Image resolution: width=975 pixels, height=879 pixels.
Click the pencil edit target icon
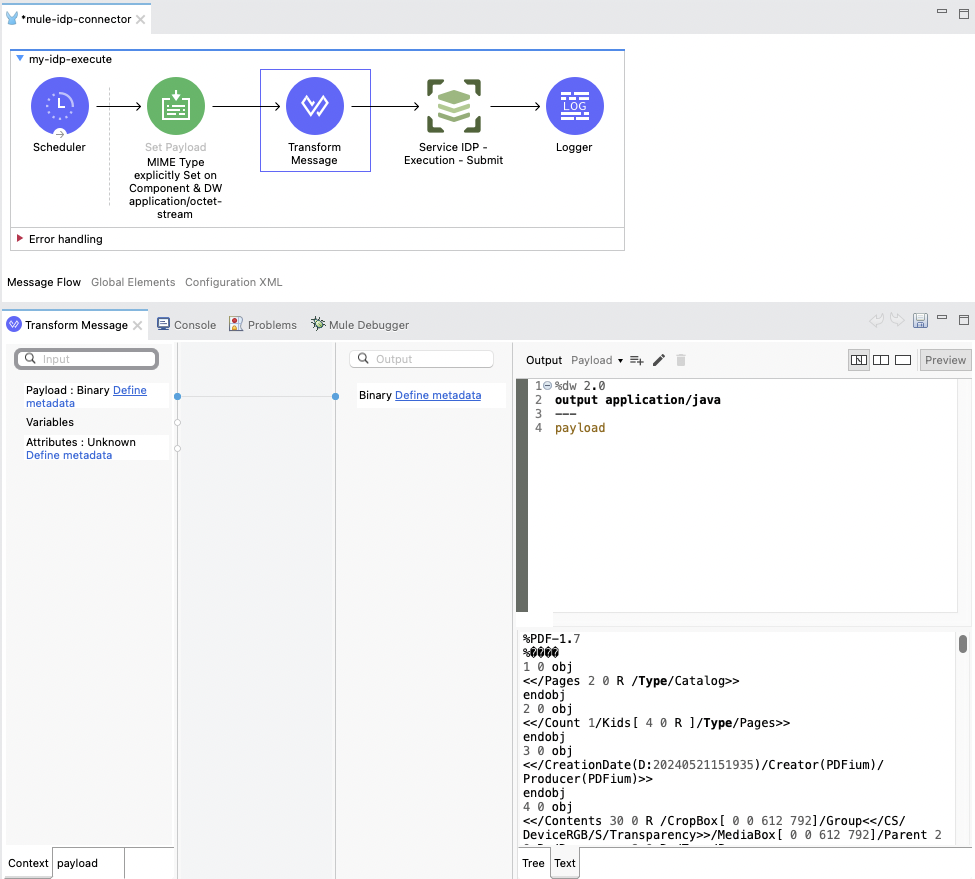coord(659,360)
